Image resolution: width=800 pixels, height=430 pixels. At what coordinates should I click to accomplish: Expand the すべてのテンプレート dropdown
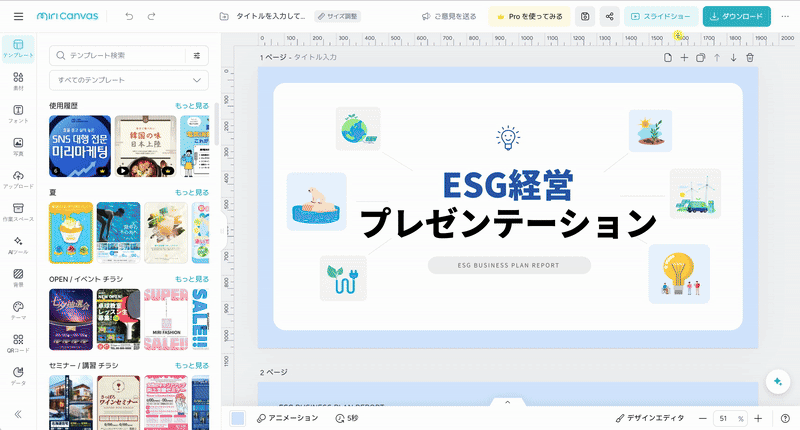[x=128, y=80]
